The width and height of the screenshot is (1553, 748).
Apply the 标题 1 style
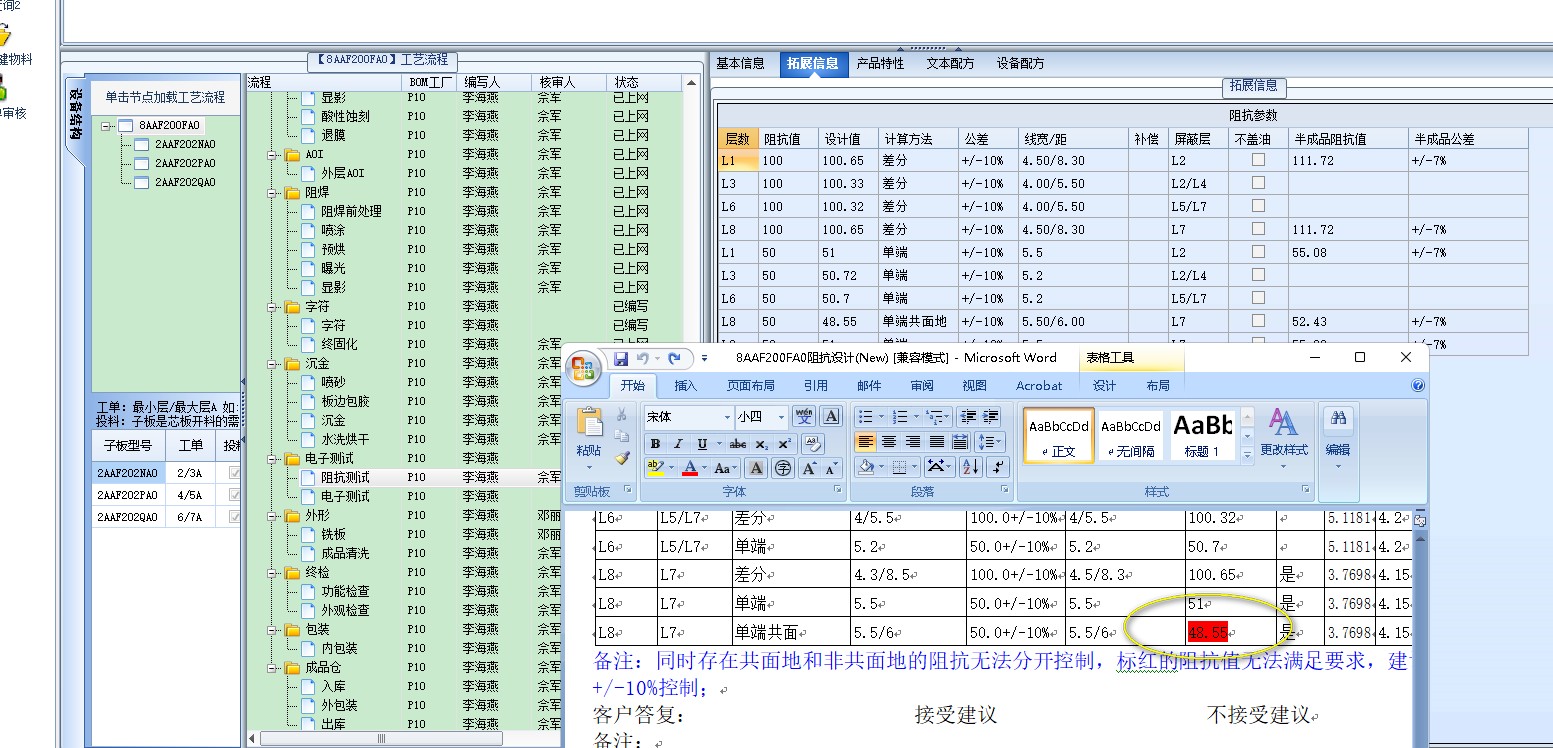click(1202, 435)
